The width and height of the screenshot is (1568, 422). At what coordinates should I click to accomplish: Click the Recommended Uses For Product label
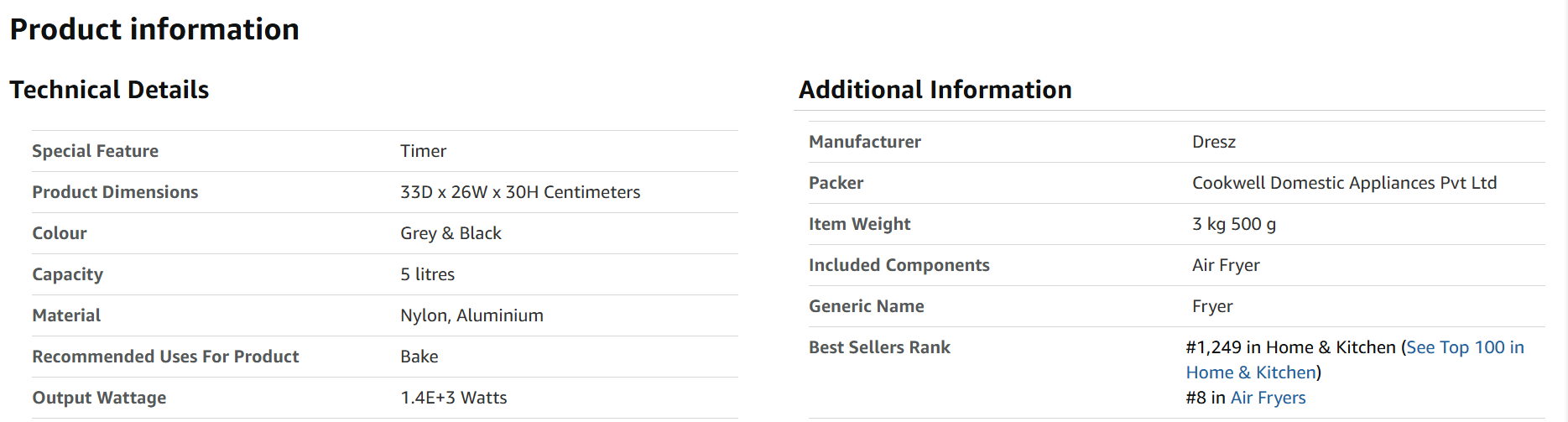click(165, 357)
